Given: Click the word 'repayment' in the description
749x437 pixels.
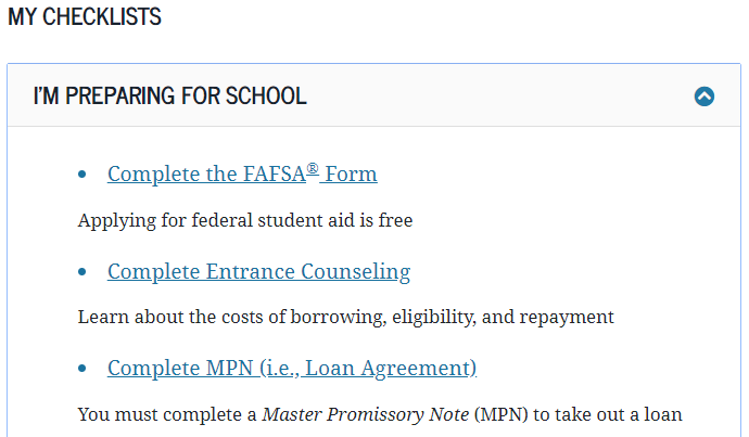Looking at the screenshot, I should (x=567, y=318).
